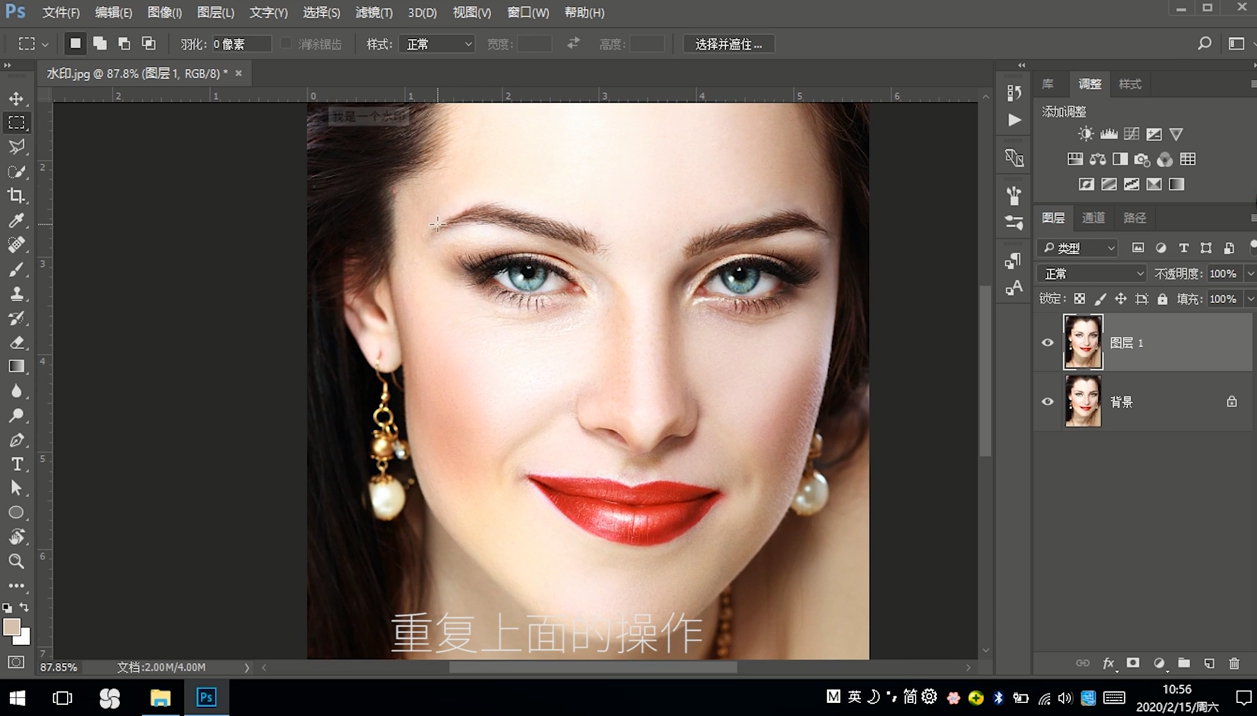
Task: Open layer styles fx button
Action: [x=1108, y=663]
